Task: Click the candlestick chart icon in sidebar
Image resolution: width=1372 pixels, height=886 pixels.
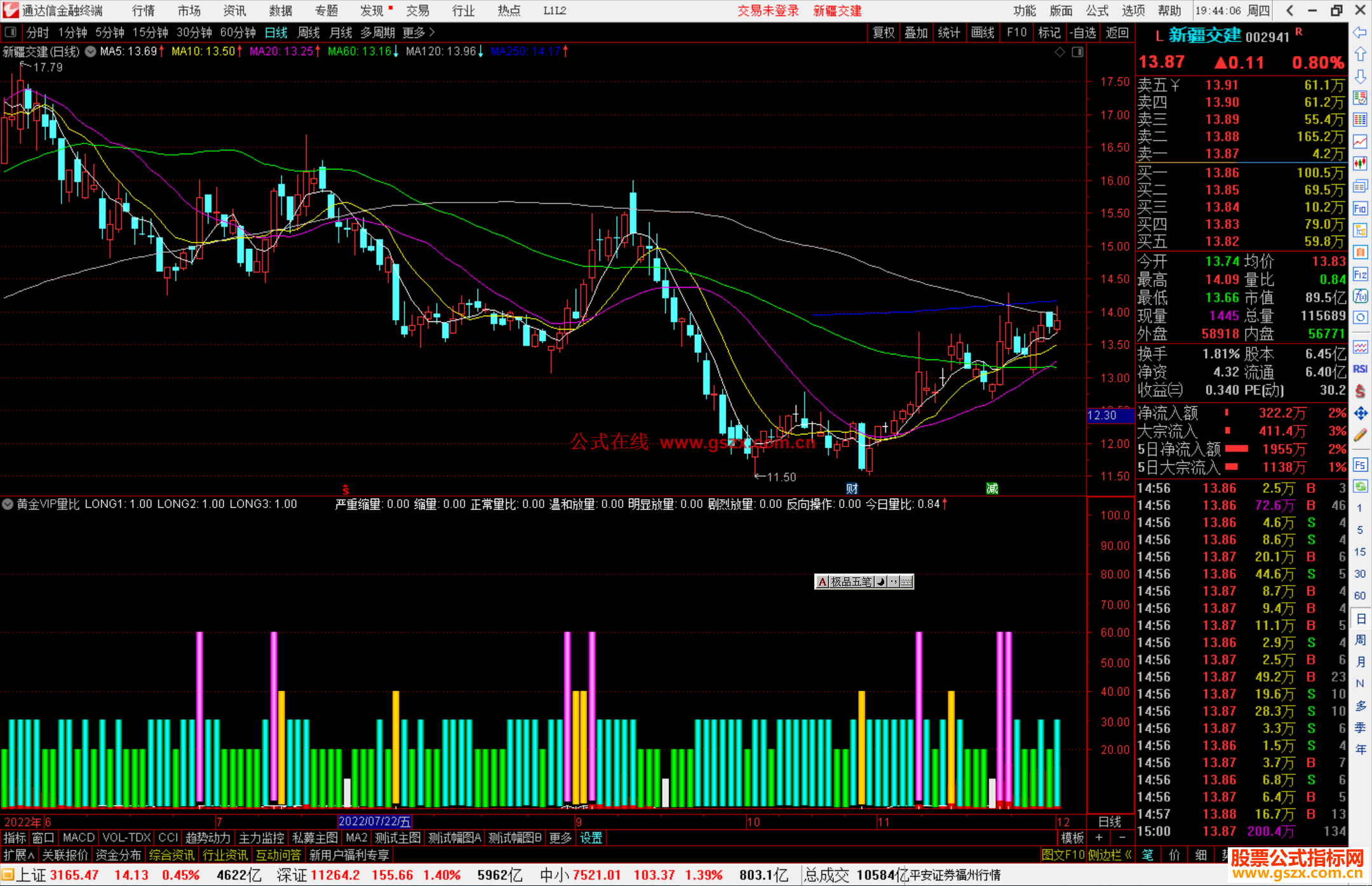Action: [1360, 164]
